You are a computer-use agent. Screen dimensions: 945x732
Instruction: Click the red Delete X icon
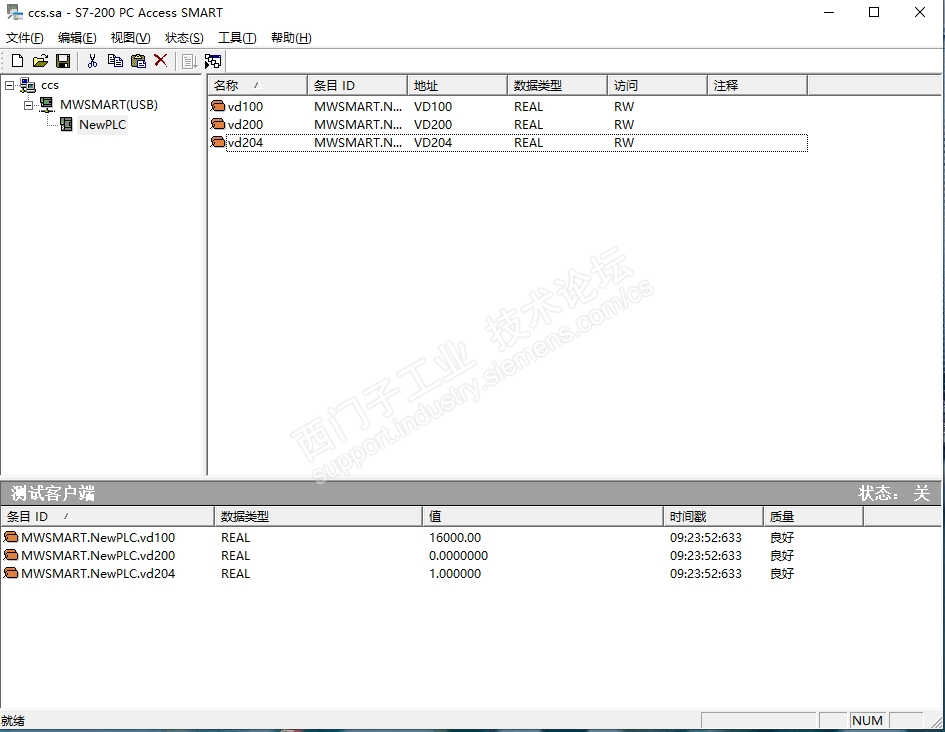(x=160, y=60)
